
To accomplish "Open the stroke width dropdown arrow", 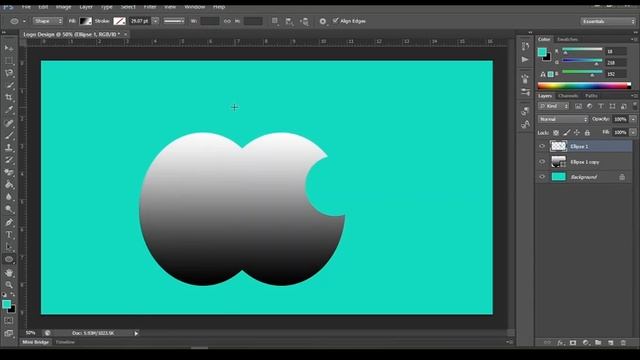I will pyautogui.click(x=156, y=21).
